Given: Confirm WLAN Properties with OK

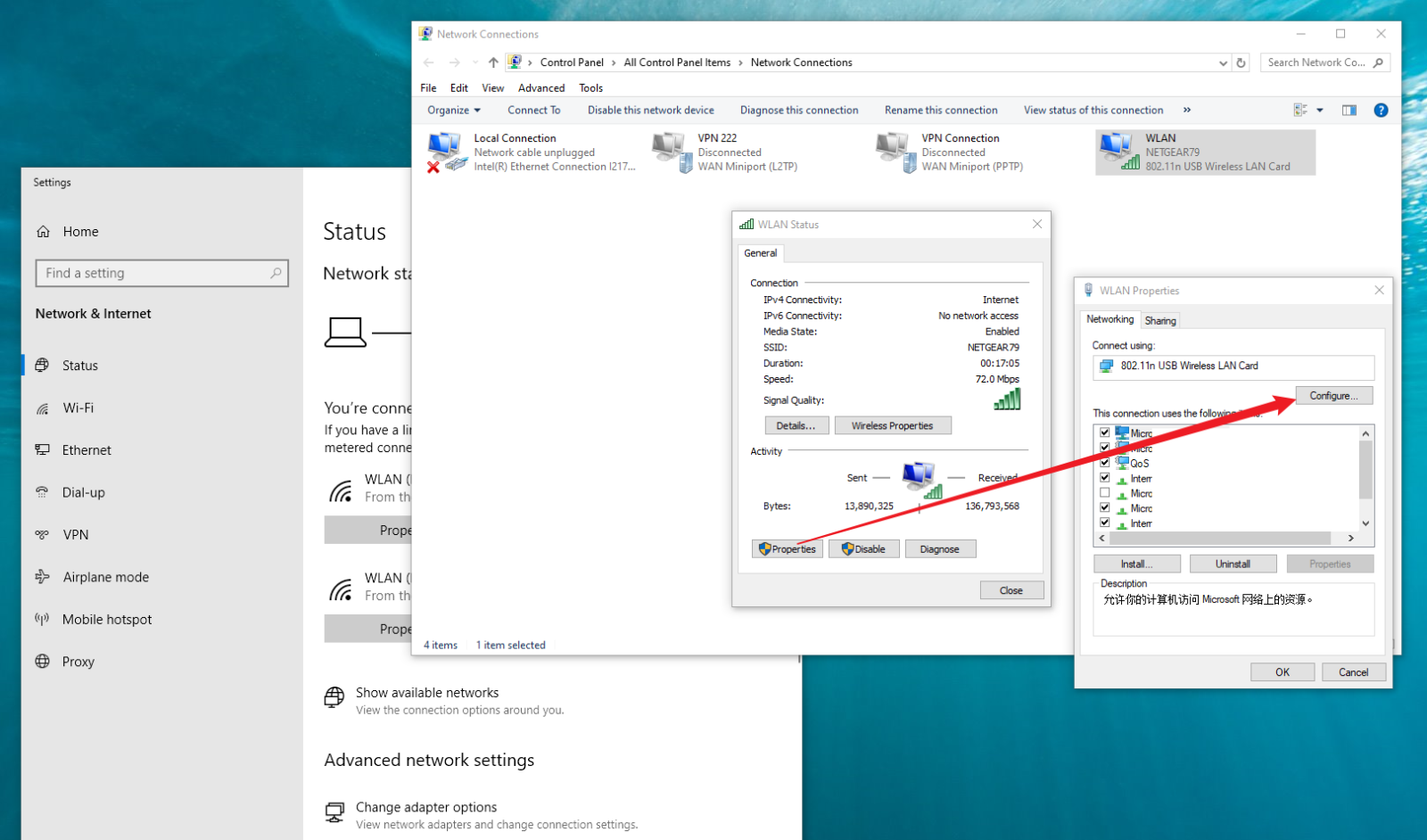Looking at the screenshot, I should [1283, 672].
